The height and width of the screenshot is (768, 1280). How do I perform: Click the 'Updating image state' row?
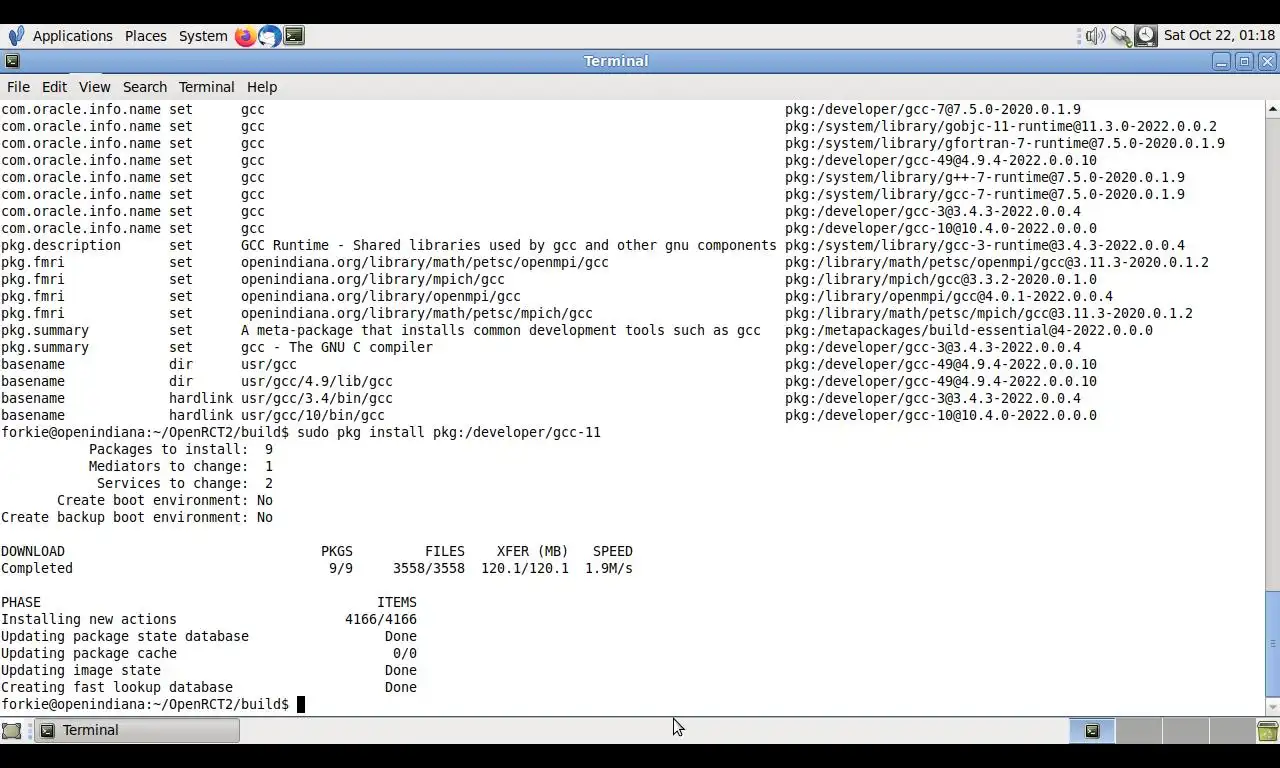click(x=209, y=670)
